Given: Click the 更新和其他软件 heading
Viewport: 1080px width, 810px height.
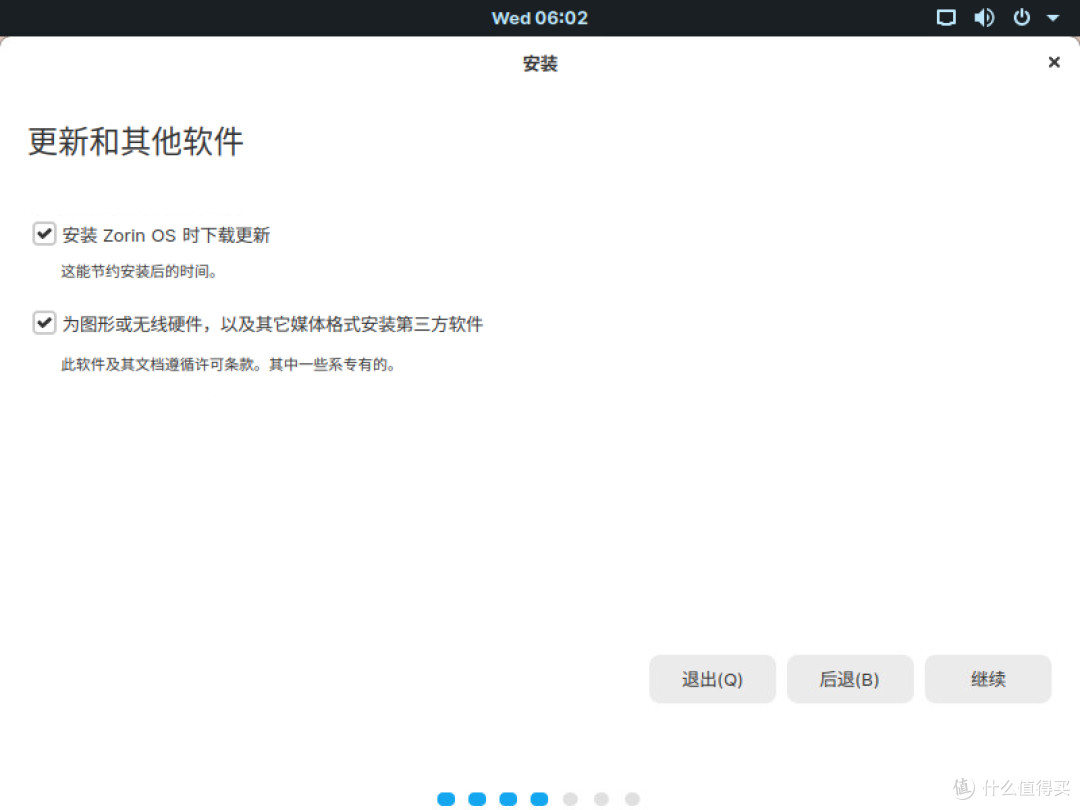Looking at the screenshot, I should pyautogui.click(x=134, y=141).
